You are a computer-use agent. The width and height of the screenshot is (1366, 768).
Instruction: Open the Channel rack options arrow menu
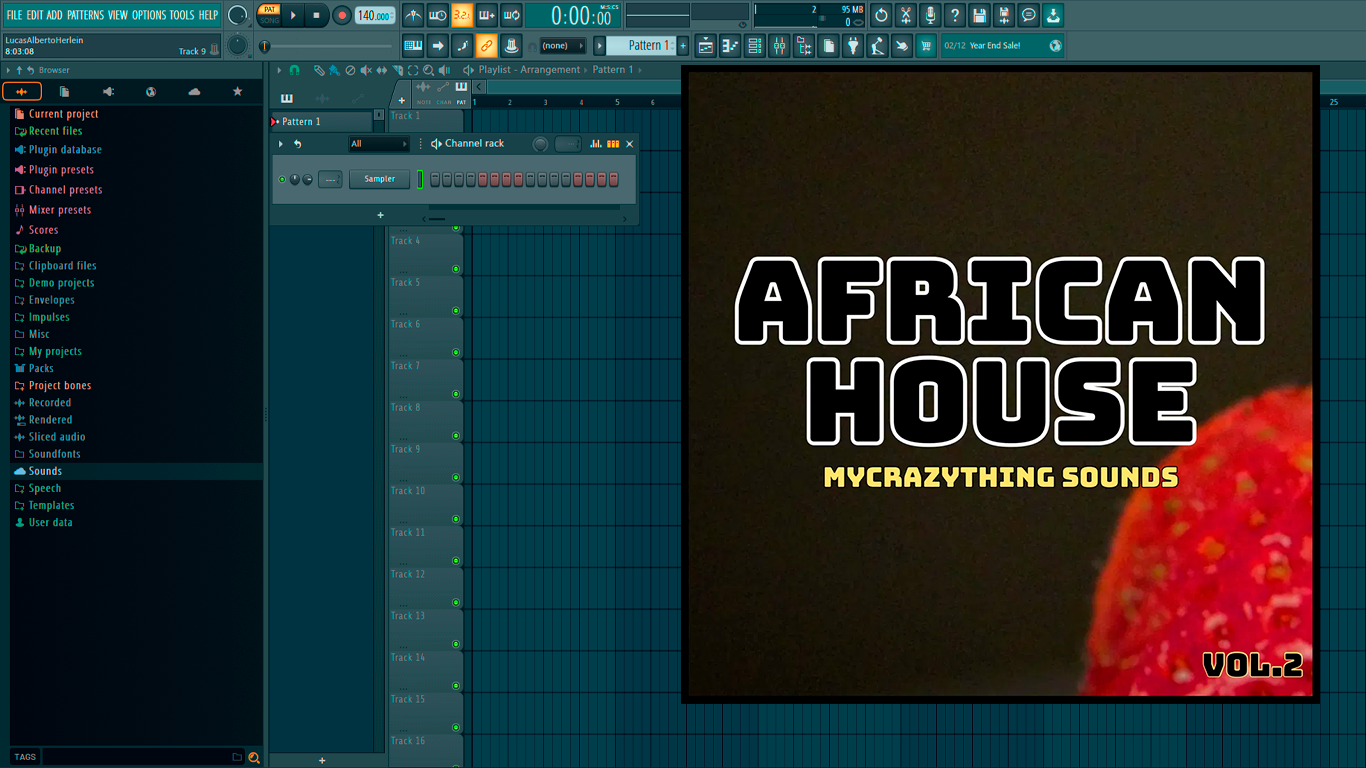coord(281,144)
